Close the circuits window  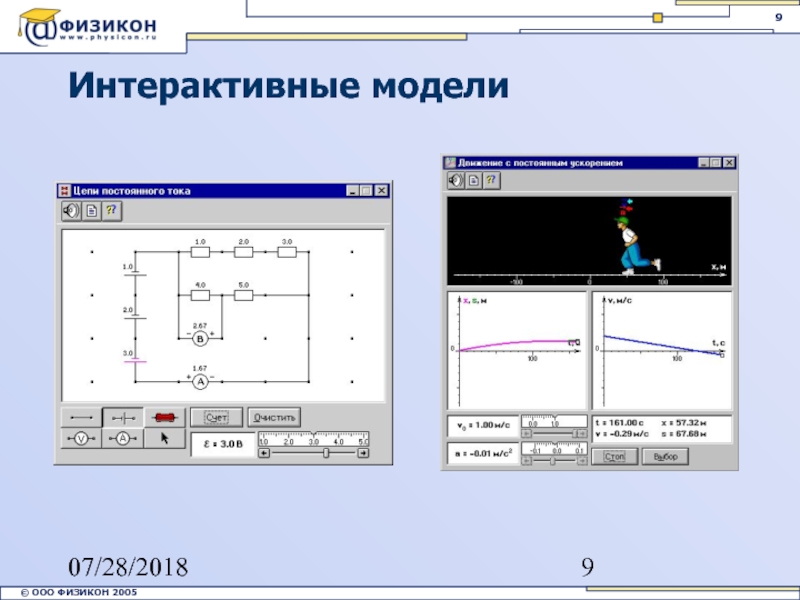381,191
